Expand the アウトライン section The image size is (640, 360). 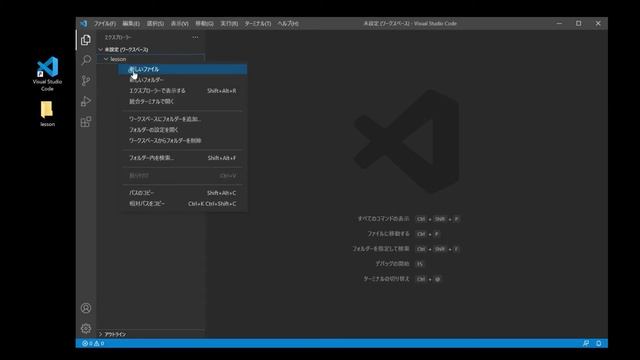pyautogui.click(x=151, y=334)
